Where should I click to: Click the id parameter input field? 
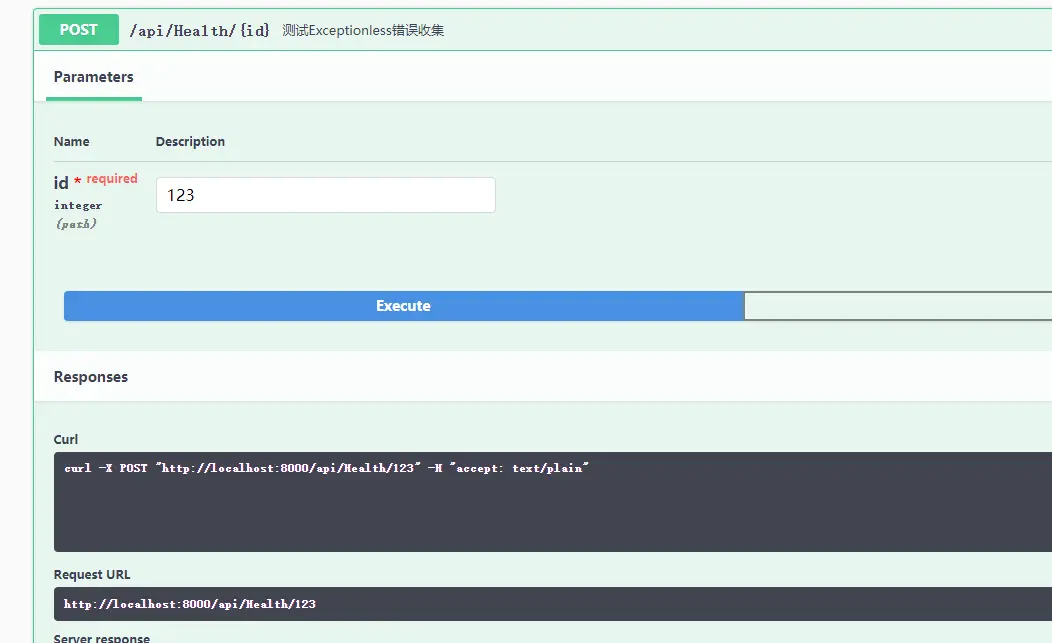(x=325, y=195)
